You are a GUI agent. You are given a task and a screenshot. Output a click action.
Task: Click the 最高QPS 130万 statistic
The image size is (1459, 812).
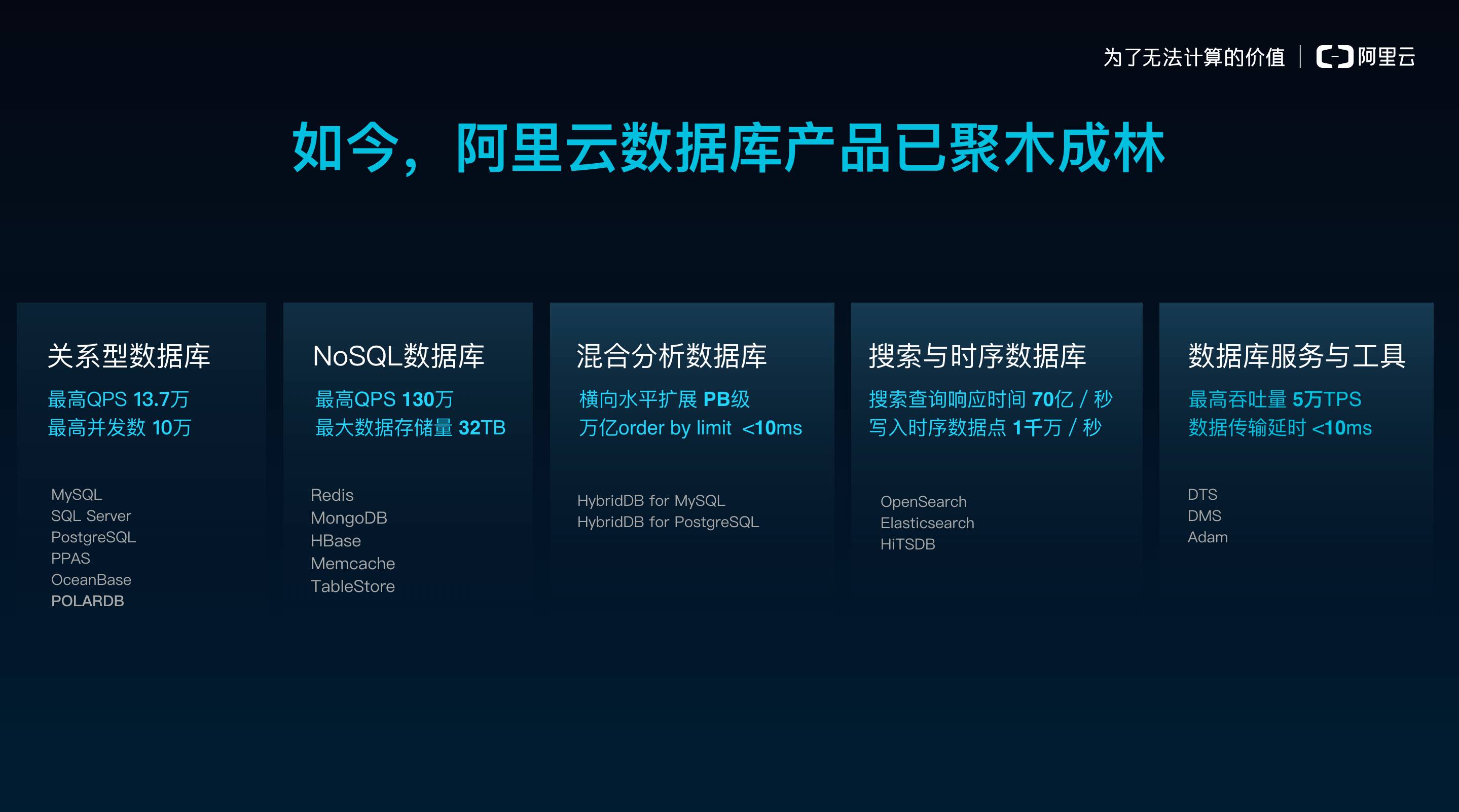(x=384, y=399)
